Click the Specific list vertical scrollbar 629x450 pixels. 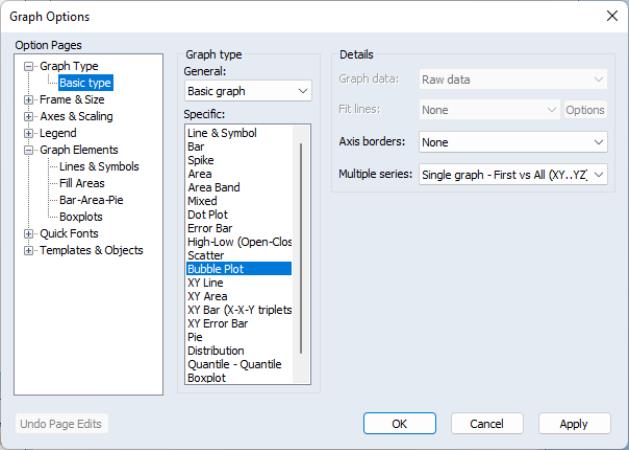coord(301,250)
